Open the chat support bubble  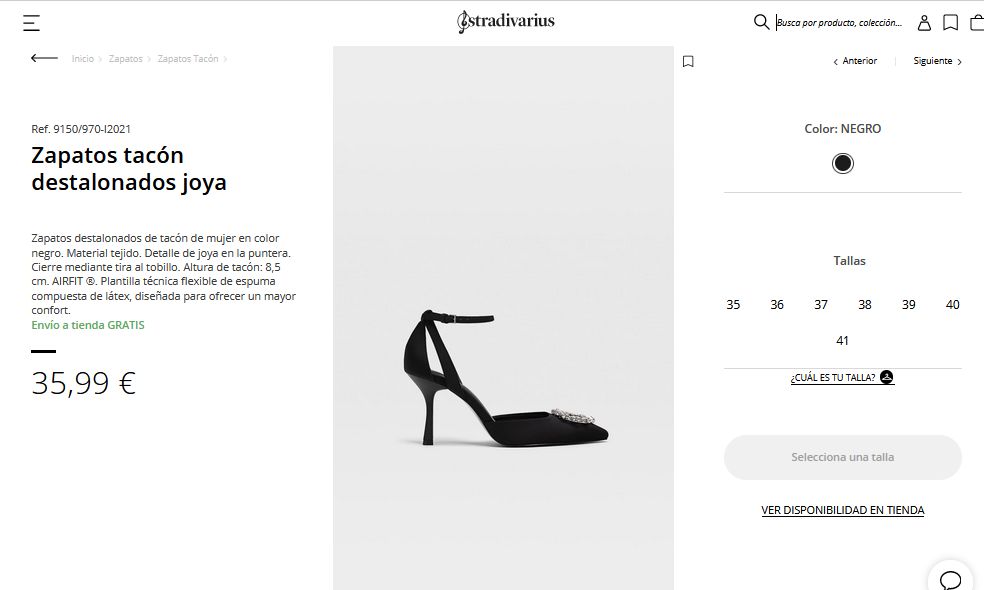pos(950,579)
